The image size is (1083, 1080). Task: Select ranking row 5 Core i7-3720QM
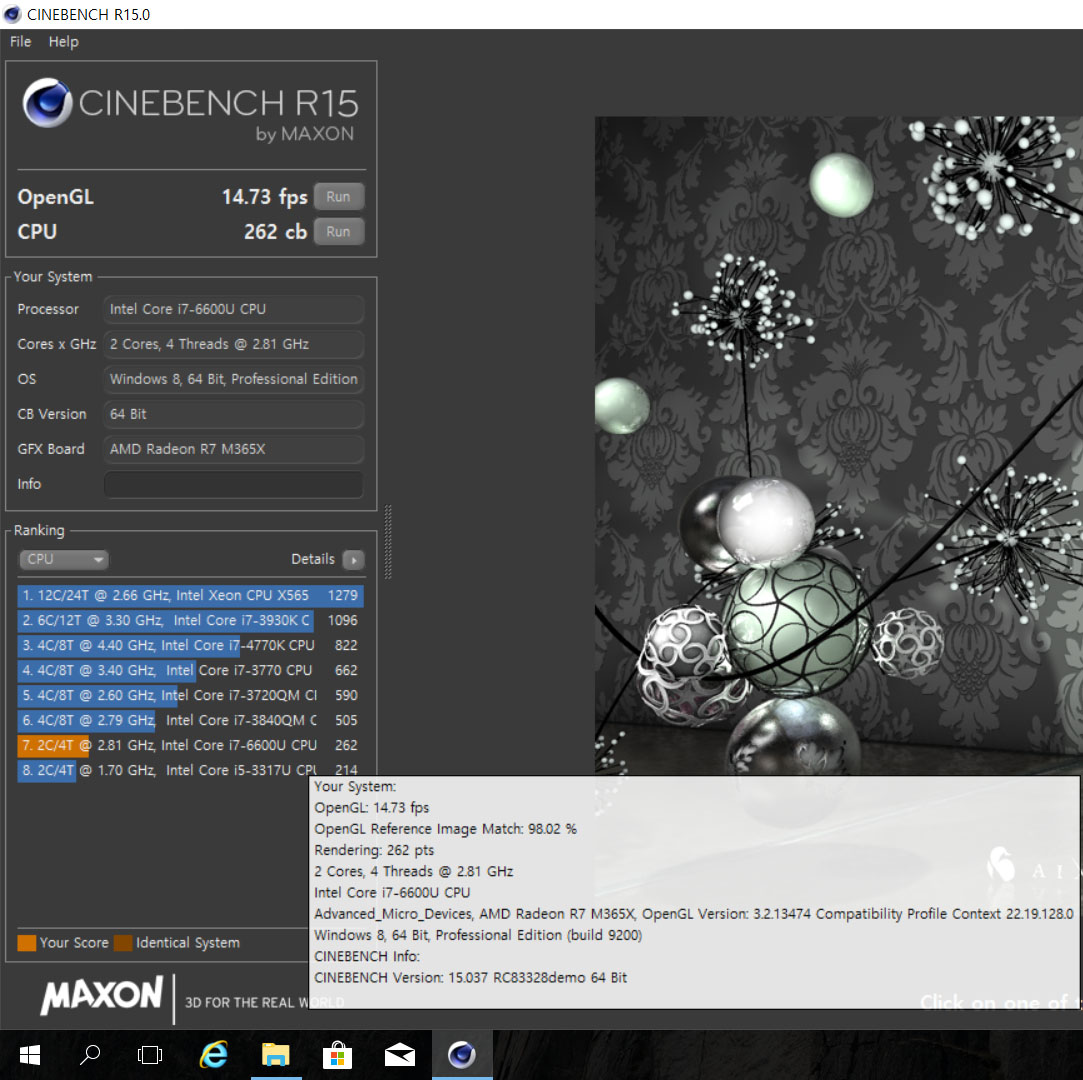click(x=191, y=695)
